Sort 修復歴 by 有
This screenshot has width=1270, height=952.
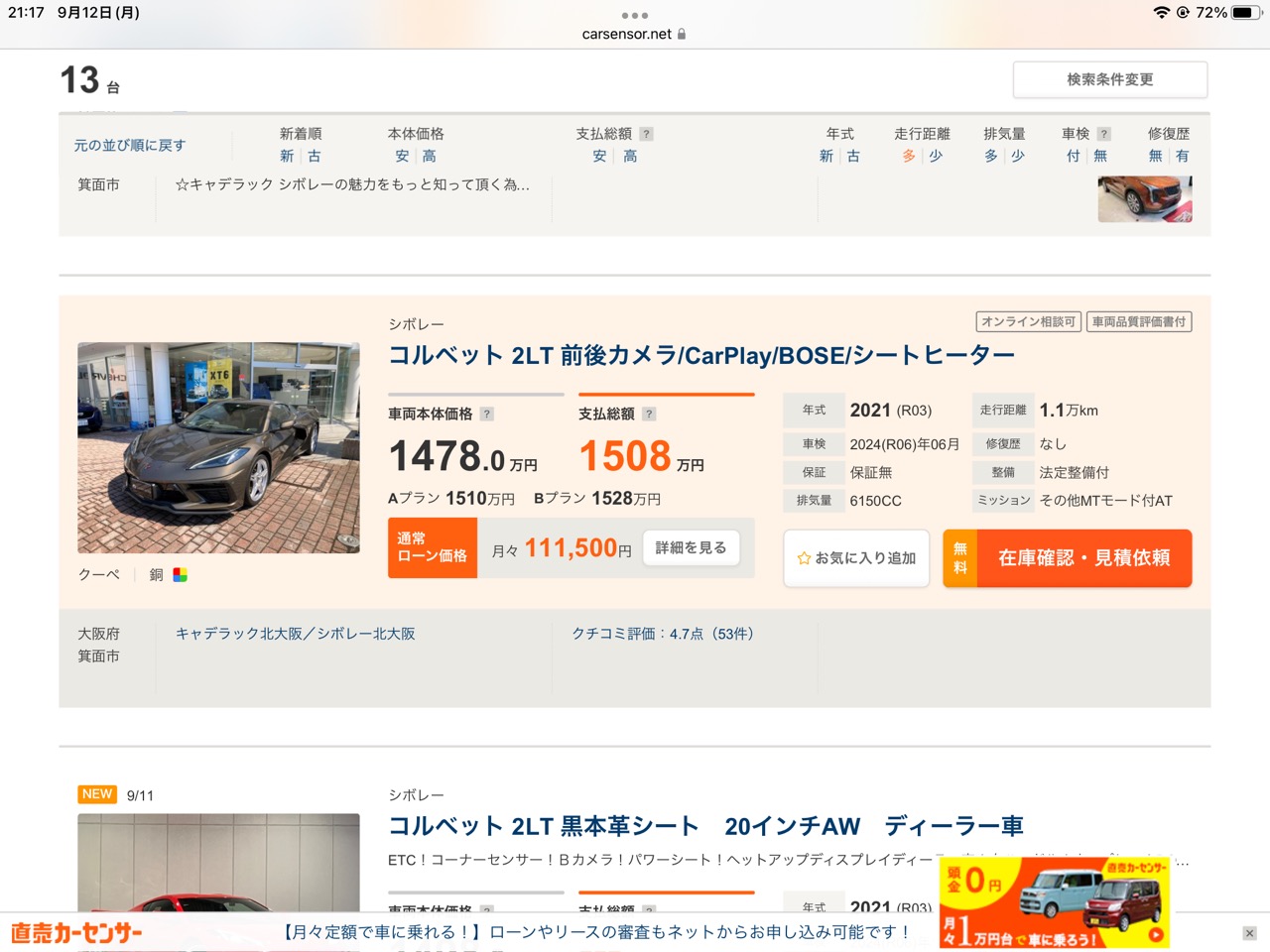point(1183,156)
